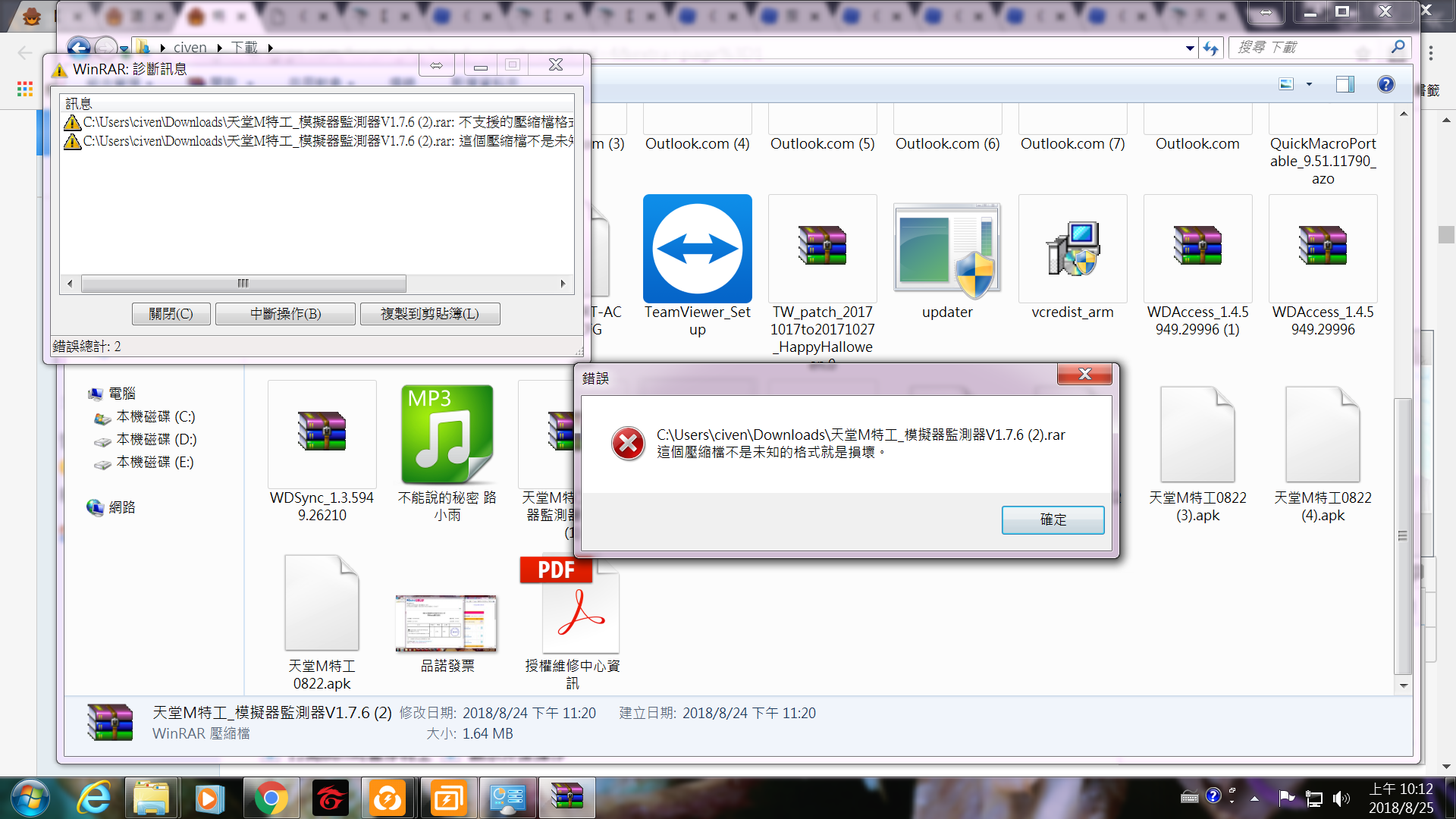This screenshot has height=819, width=1456.
Task: Click horizontal scrollbar thumb in WinRAR messages
Action: (243, 284)
